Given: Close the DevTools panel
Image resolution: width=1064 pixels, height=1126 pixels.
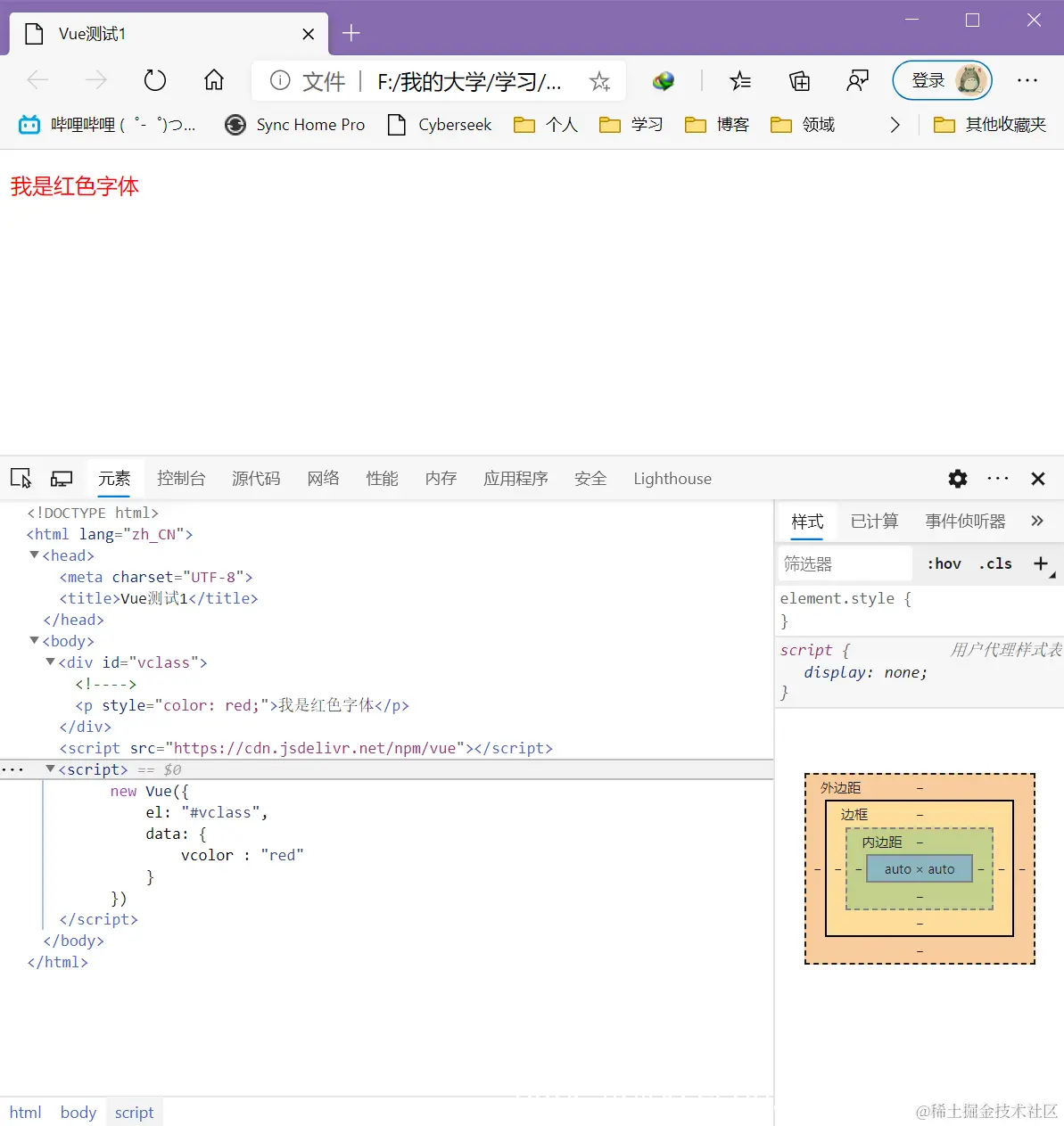Looking at the screenshot, I should pos(1038,479).
